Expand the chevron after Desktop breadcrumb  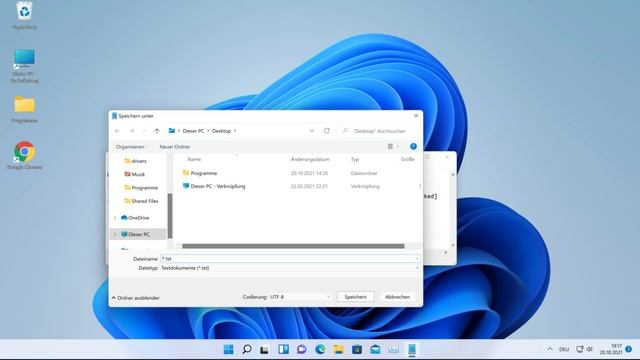tap(235, 131)
